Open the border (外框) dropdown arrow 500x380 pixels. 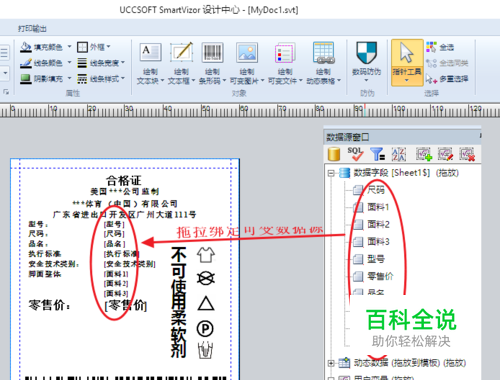108,46
